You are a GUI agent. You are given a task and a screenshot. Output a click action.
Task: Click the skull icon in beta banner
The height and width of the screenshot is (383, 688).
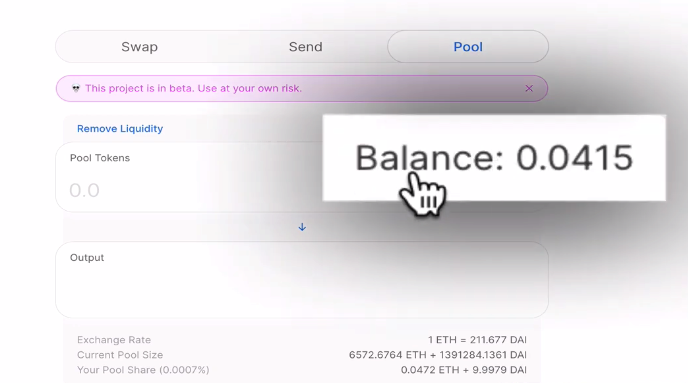[x=76, y=88]
